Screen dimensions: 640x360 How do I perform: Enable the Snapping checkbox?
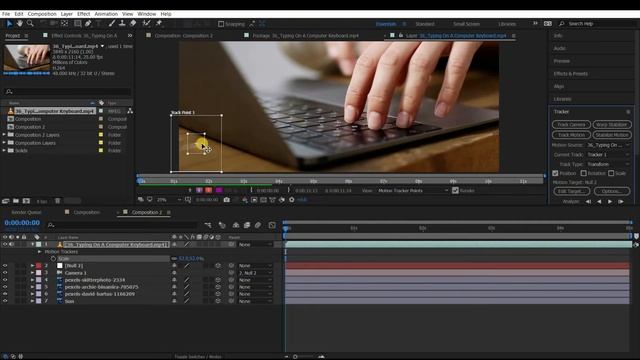(221, 24)
